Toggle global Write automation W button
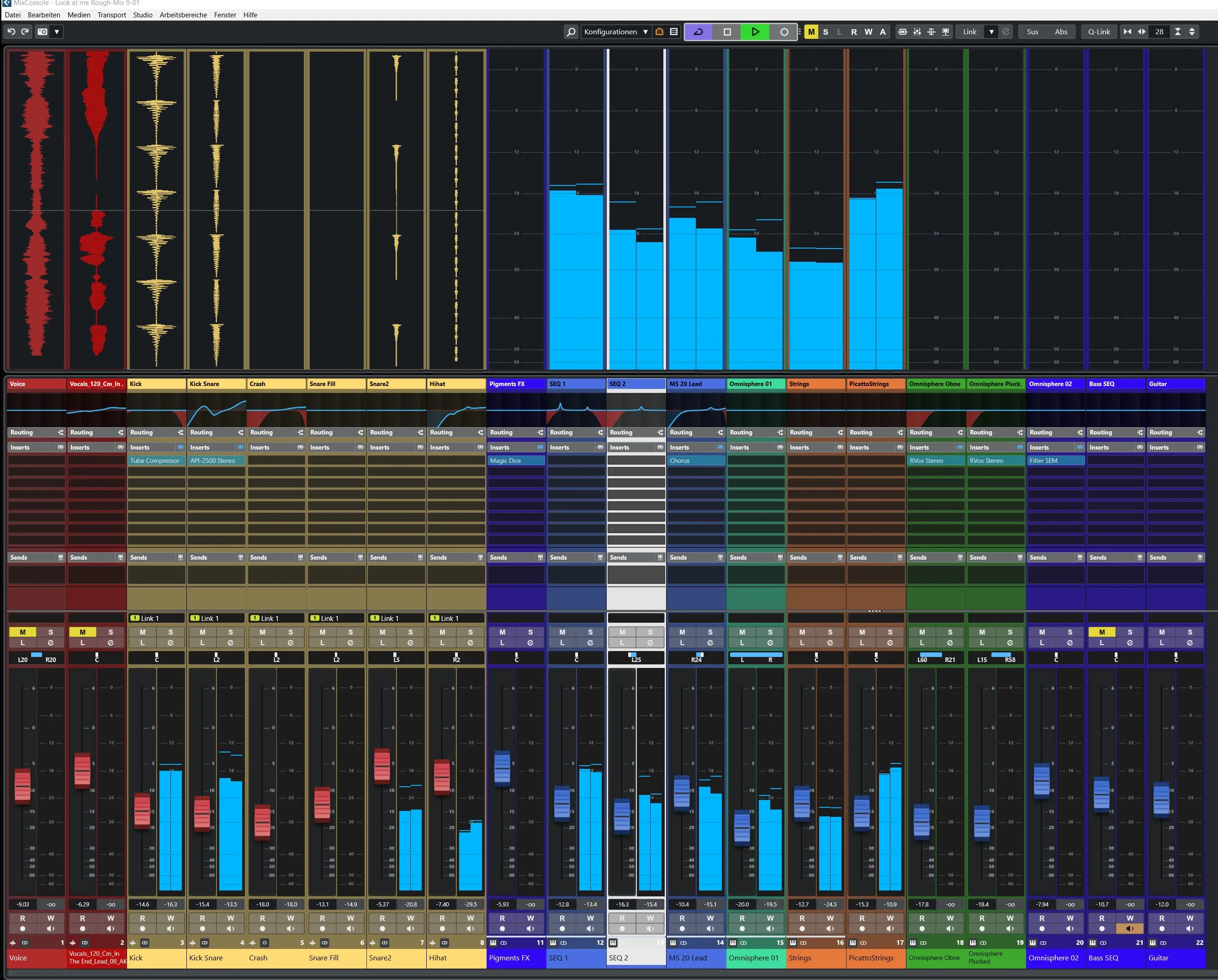This screenshot has height=980, width=1218. [x=868, y=32]
